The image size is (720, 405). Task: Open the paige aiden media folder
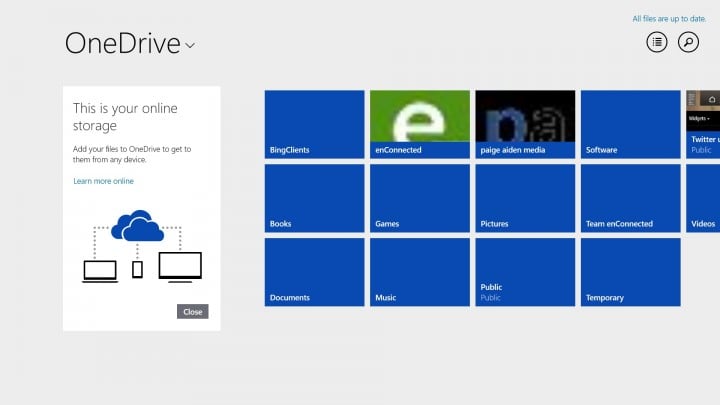tap(525, 124)
